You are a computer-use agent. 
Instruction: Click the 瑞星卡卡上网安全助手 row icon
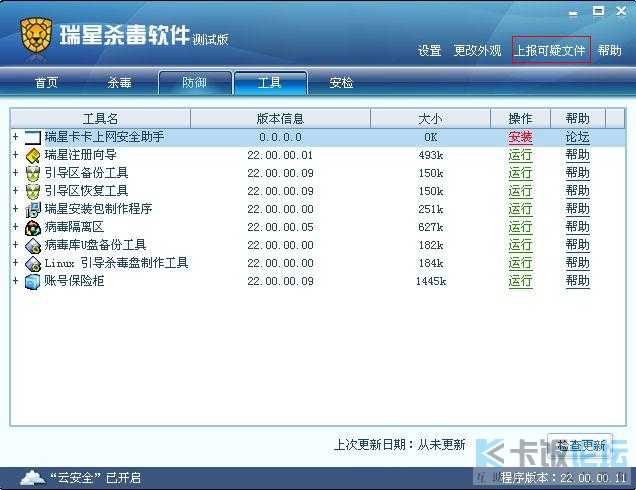pos(33,138)
